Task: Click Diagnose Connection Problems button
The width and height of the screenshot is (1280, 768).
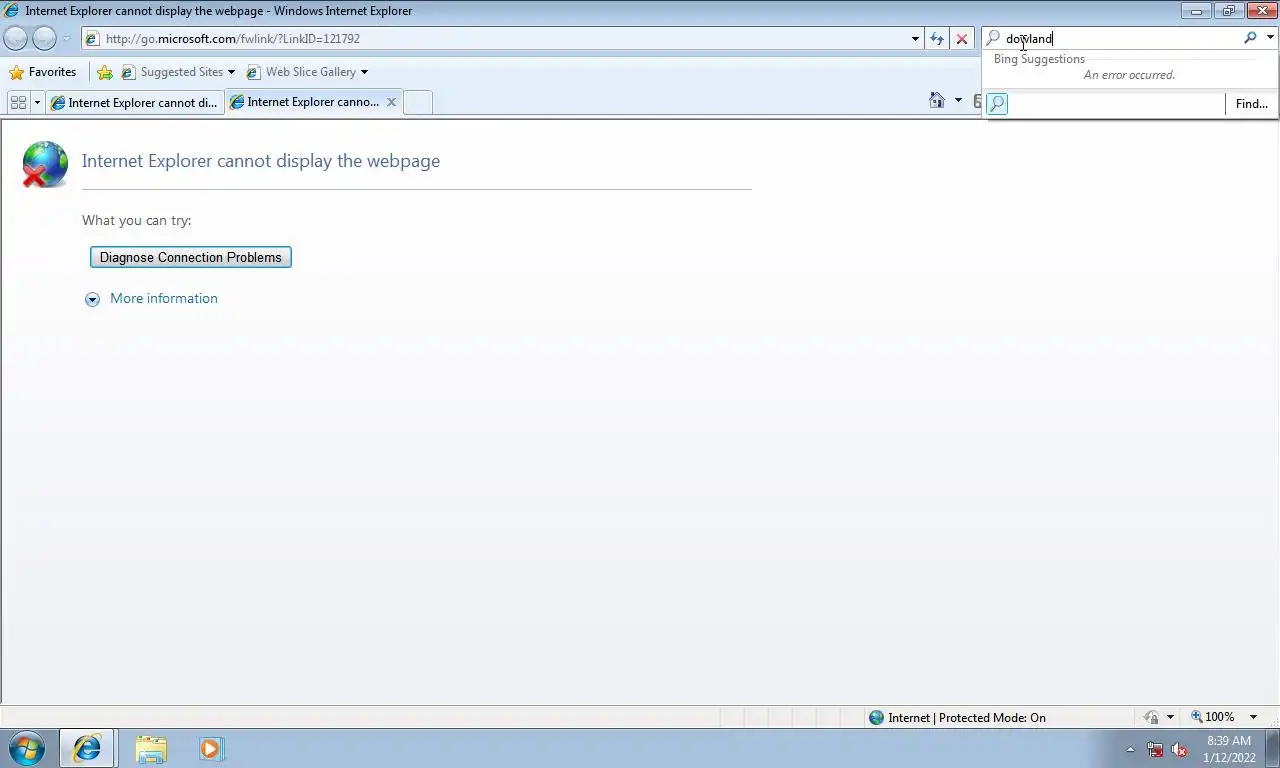Action: (191, 257)
